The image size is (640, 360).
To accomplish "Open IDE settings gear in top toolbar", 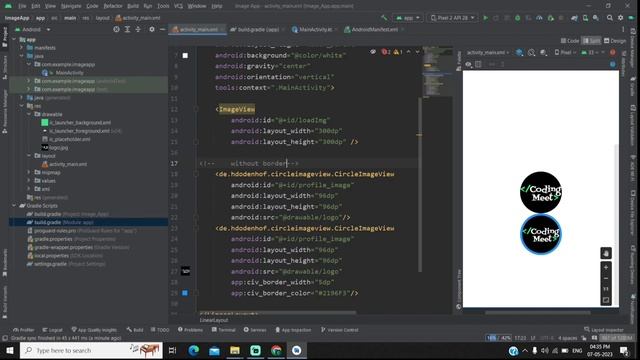I will pos(620,18).
